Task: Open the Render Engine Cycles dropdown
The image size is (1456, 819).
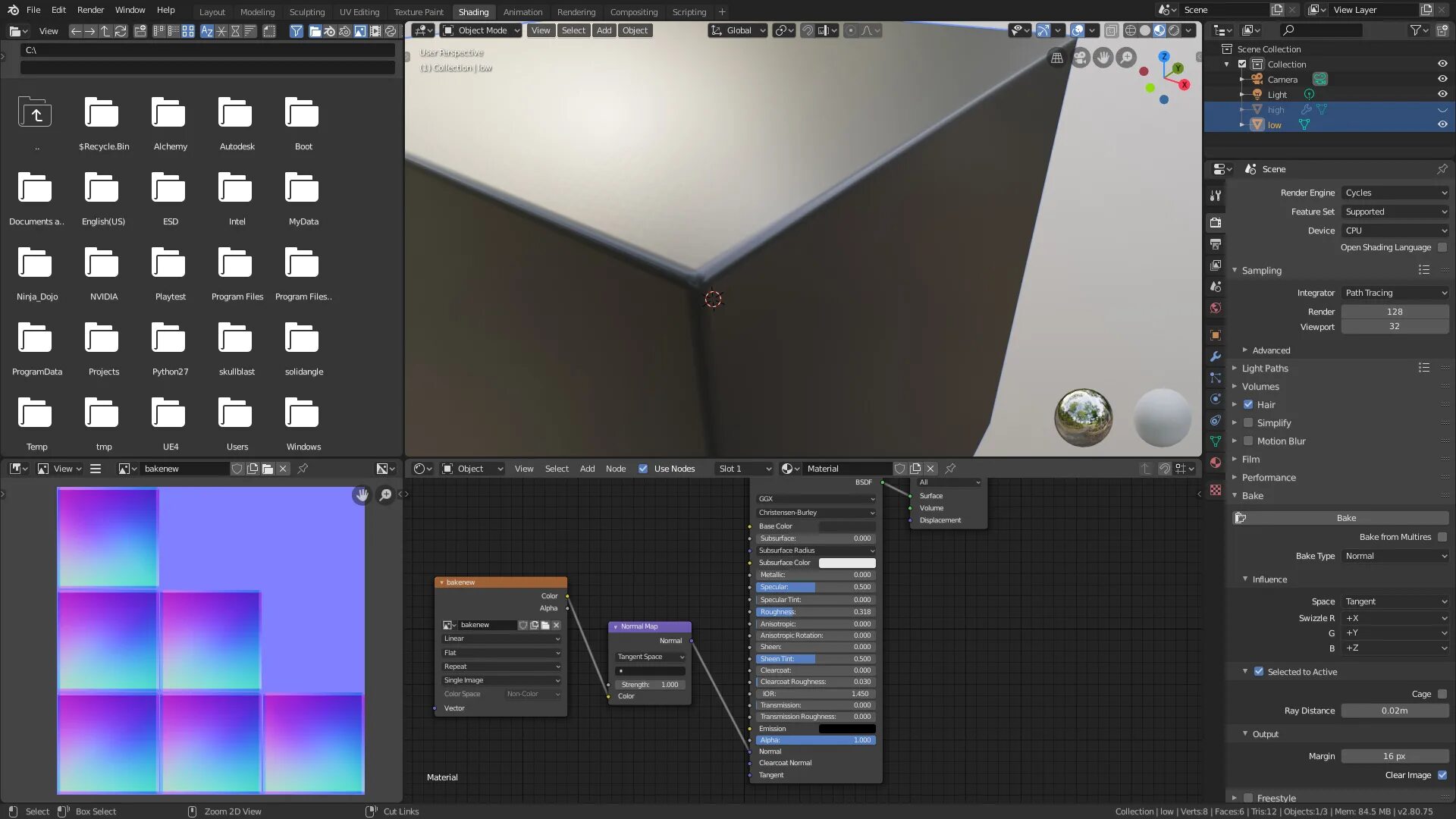Action: pos(1395,193)
